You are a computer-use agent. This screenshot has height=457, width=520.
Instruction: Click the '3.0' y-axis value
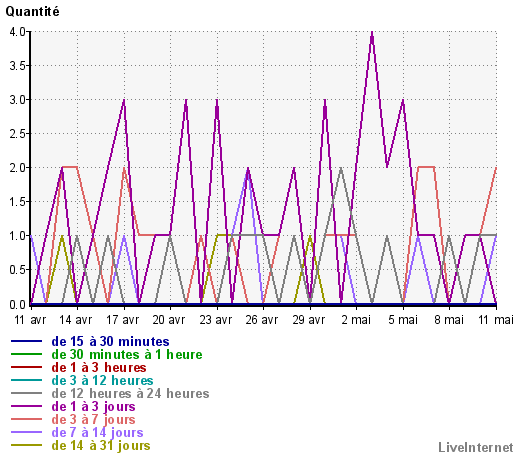pyautogui.click(x=17, y=100)
